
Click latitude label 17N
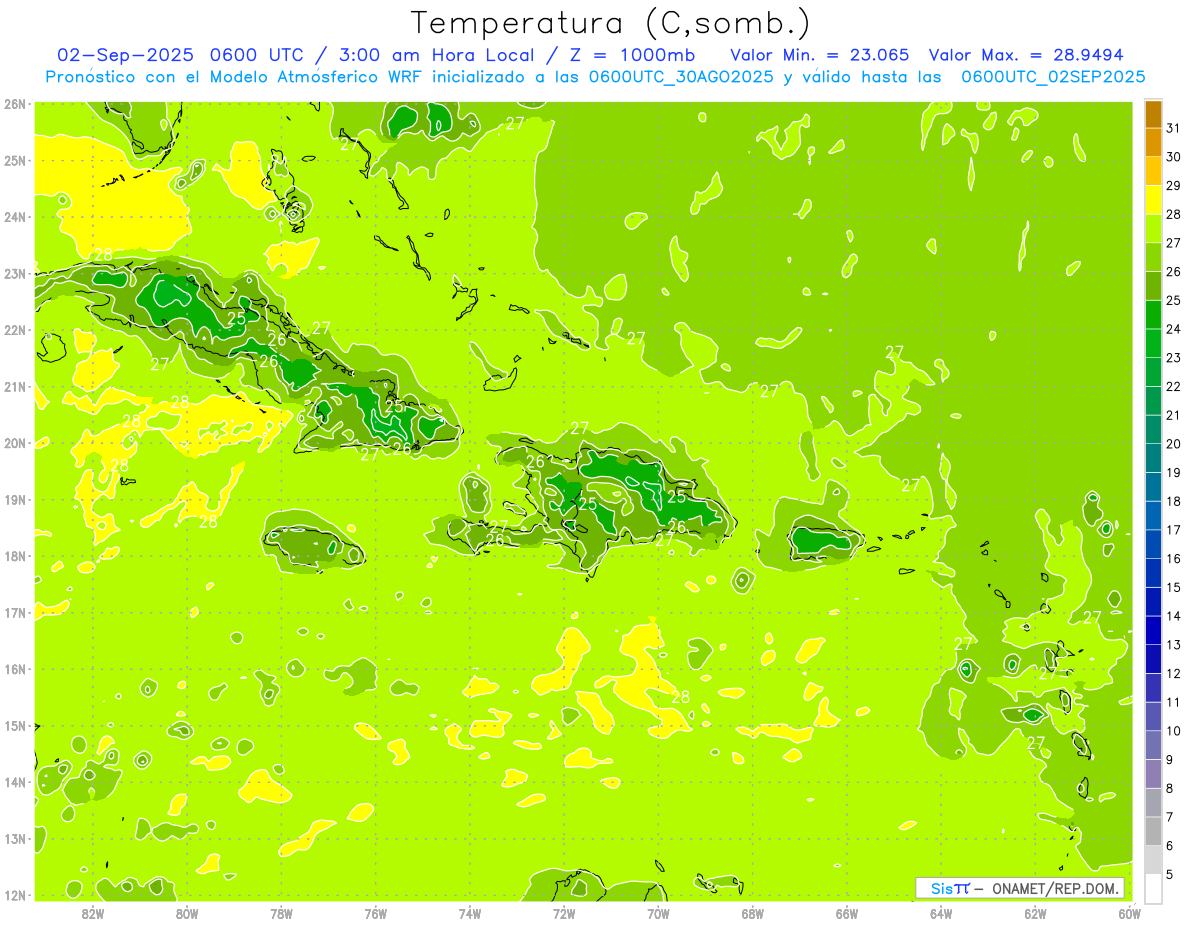[x=15, y=613]
